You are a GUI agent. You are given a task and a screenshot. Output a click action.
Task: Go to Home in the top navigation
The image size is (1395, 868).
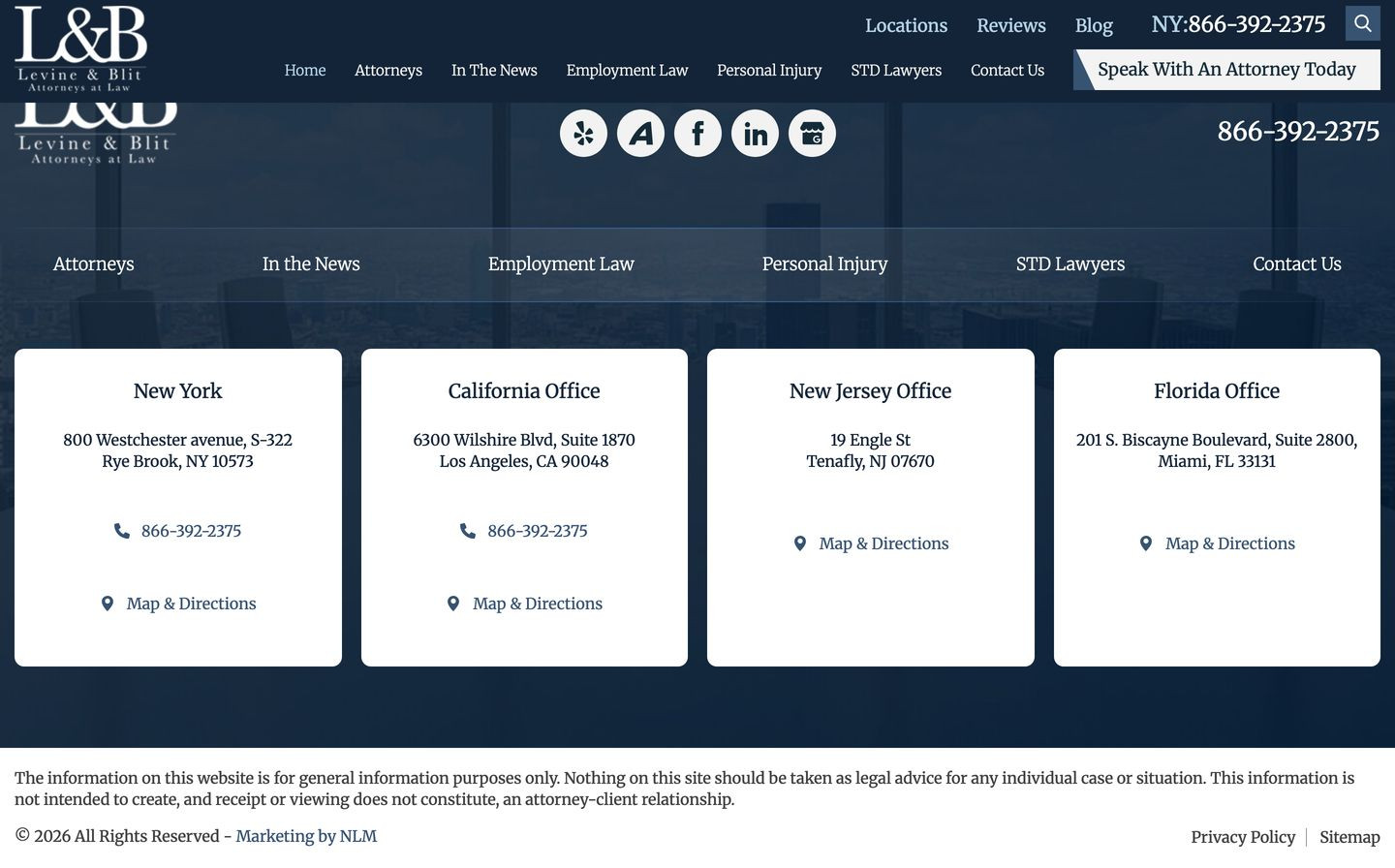click(x=305, y=70)
